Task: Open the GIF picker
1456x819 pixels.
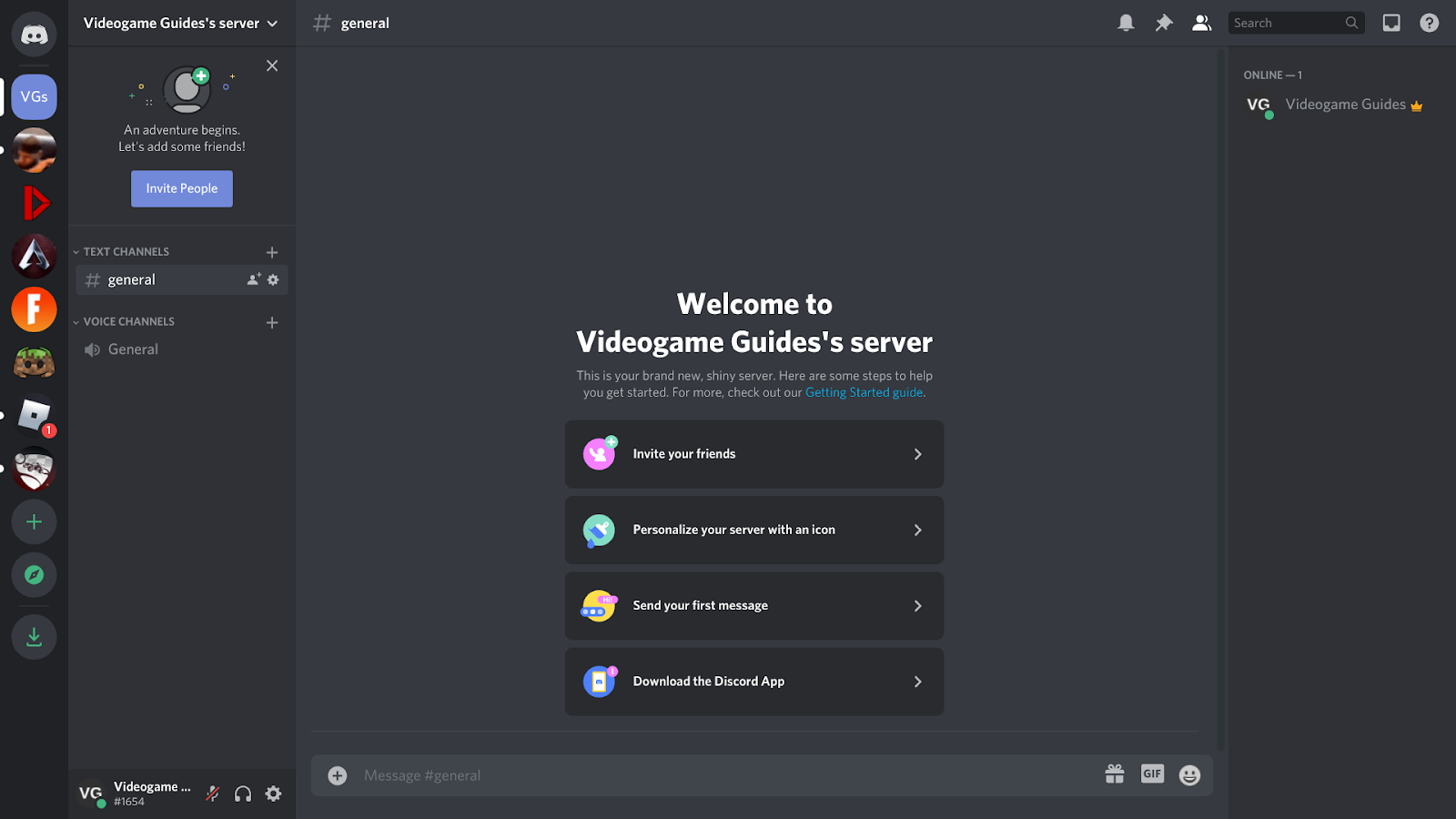Action: pos(1152,773)
